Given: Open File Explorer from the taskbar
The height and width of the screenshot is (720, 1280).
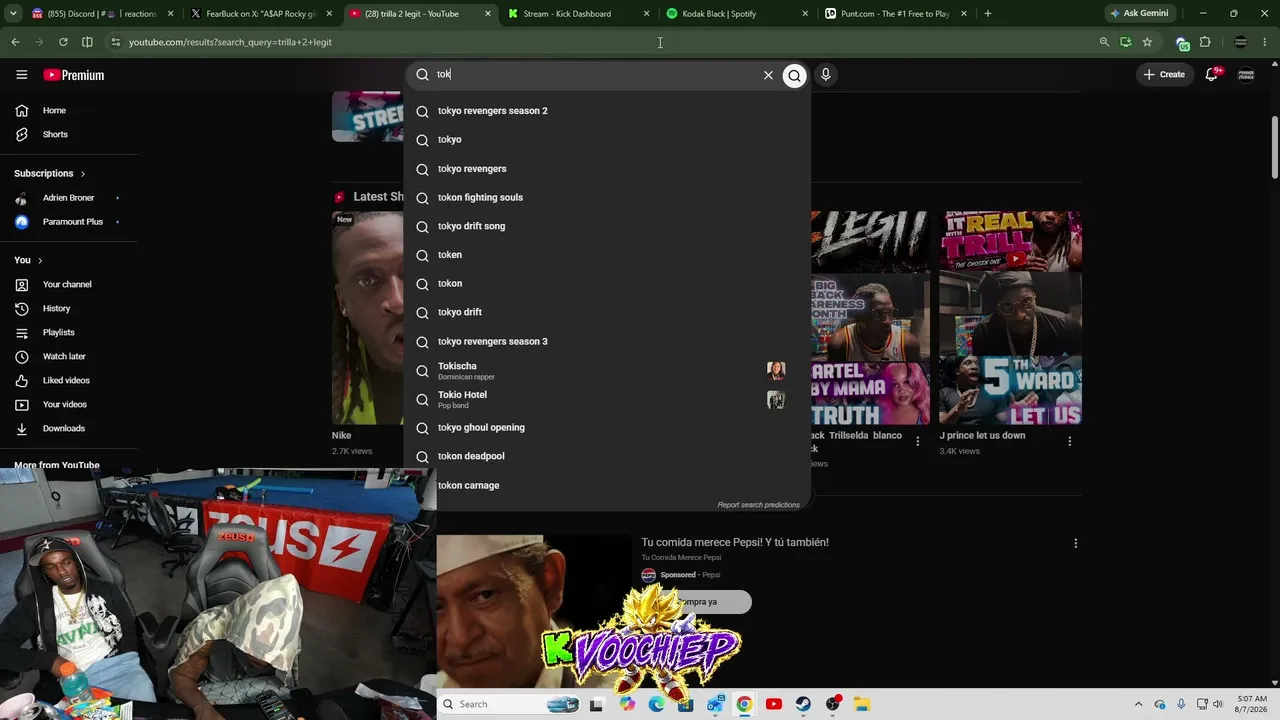Looking at the screenshot, I should [862, 704].
